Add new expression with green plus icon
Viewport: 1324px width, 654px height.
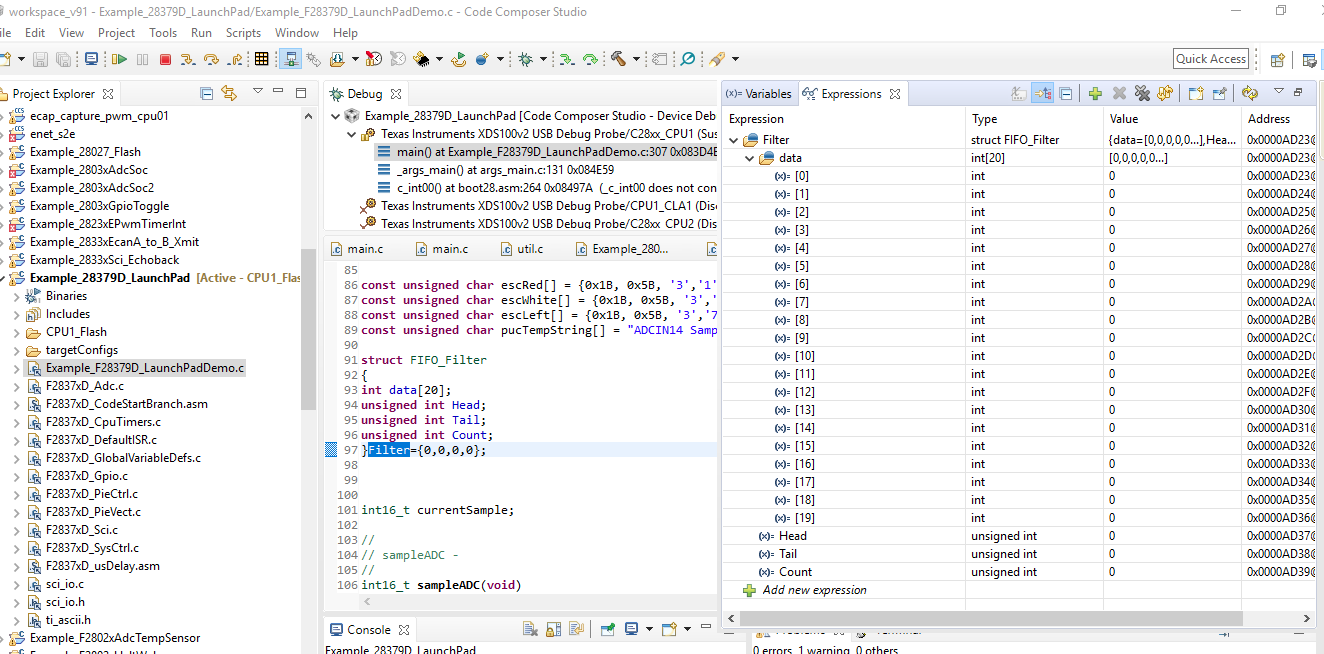pos(1095,93)
